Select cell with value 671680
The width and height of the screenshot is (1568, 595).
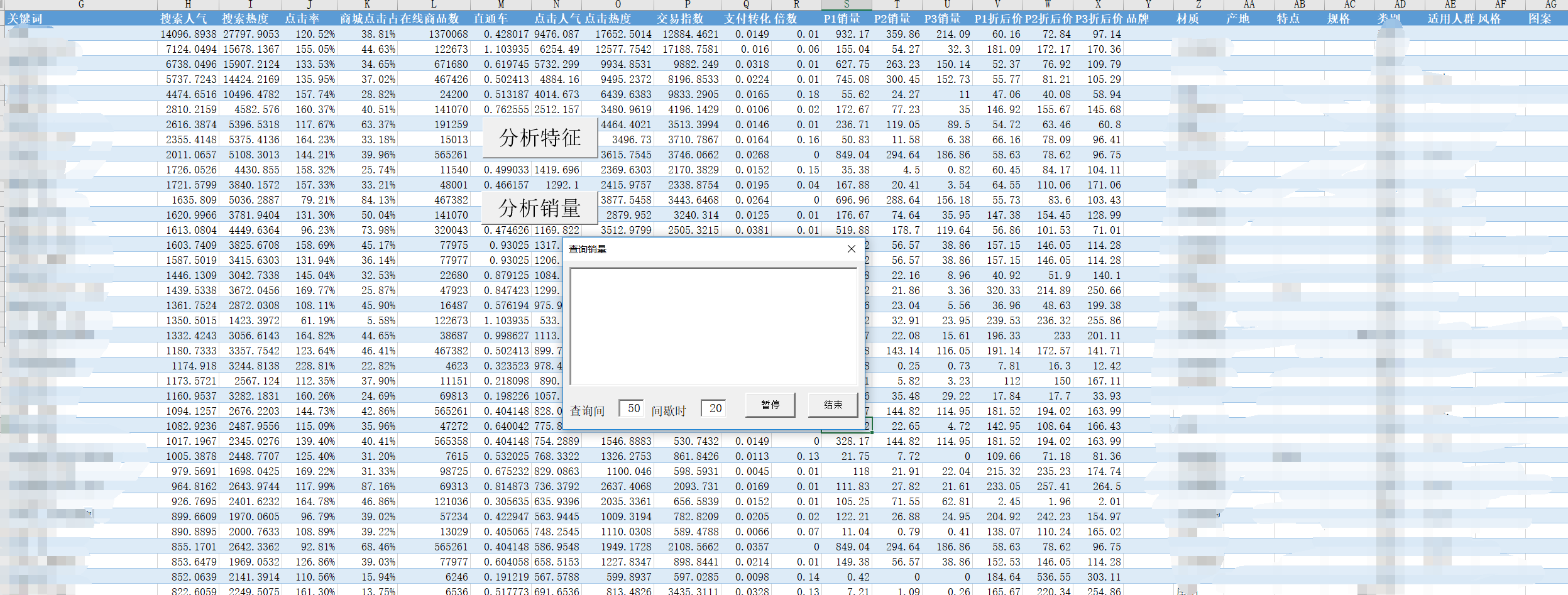click(434, 64)
